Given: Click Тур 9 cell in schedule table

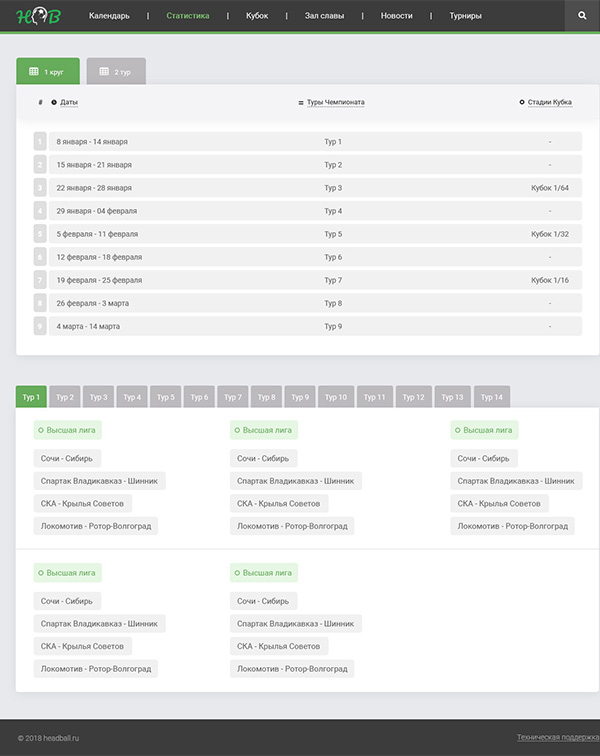Looking at the screenshot, I should pos(333,326).
